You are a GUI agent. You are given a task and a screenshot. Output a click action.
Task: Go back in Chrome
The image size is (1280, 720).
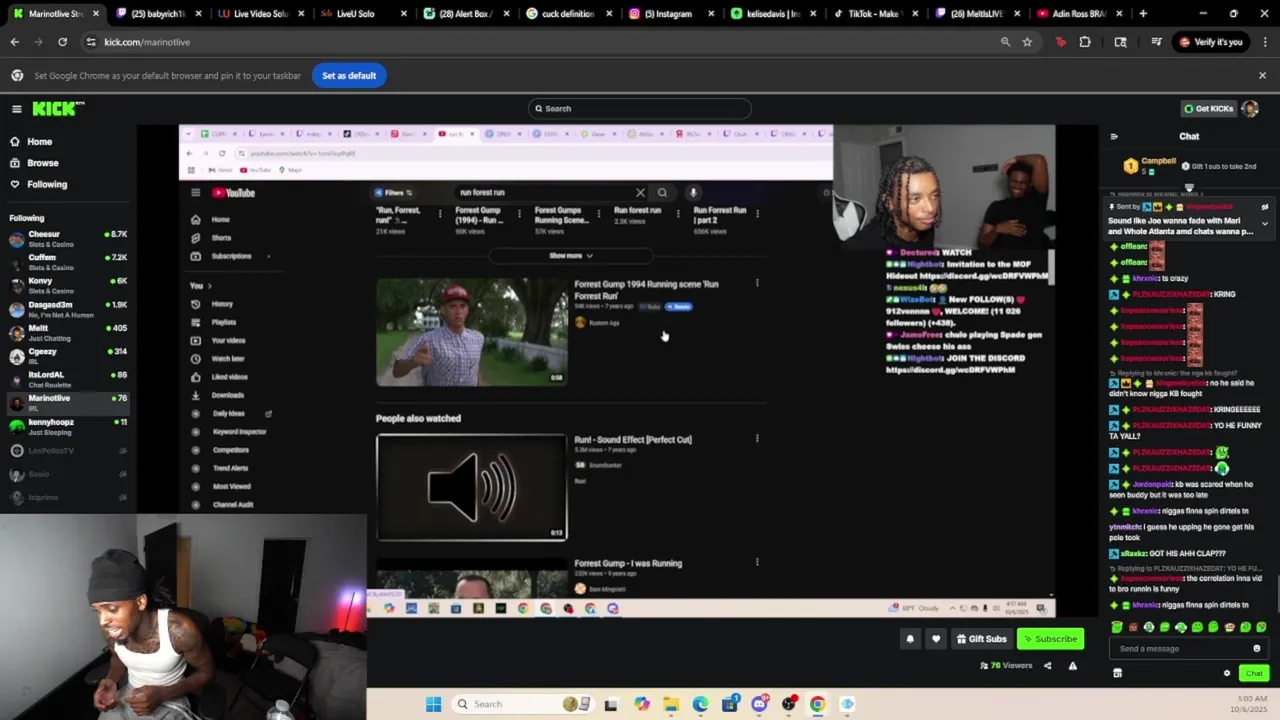pos(14,42)
